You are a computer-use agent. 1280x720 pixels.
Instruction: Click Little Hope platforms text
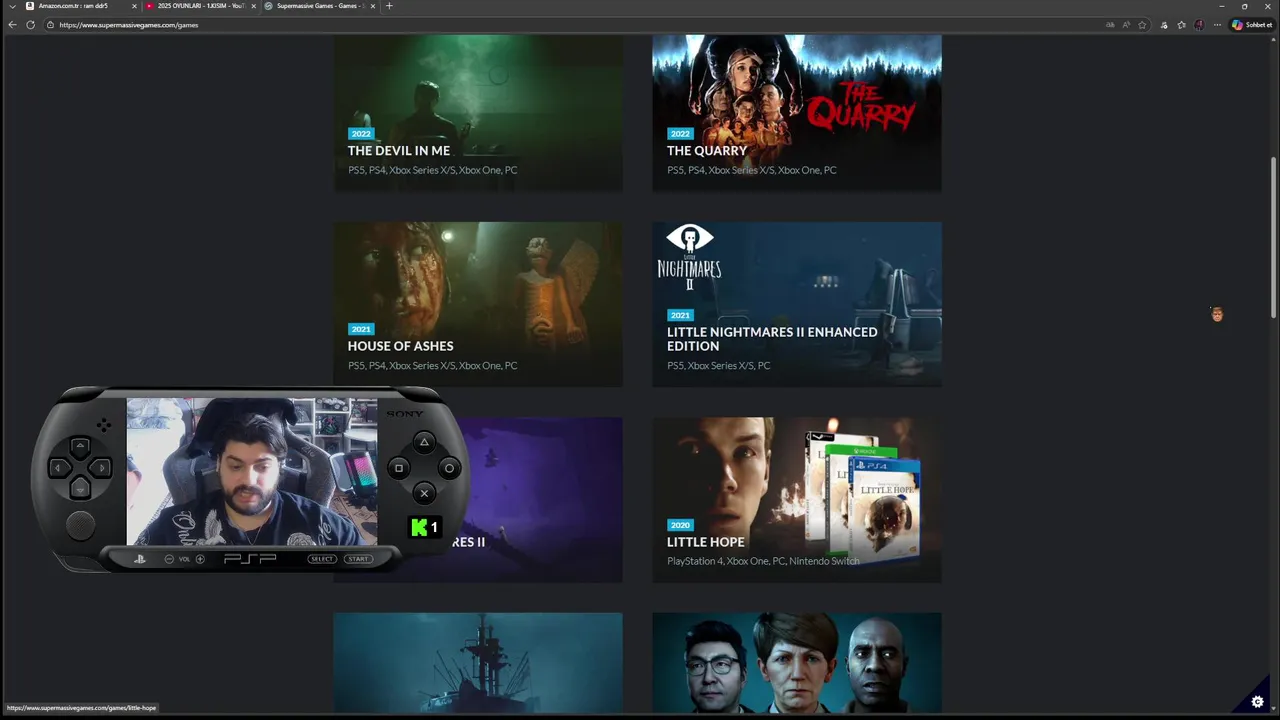(x=763, y=561)
